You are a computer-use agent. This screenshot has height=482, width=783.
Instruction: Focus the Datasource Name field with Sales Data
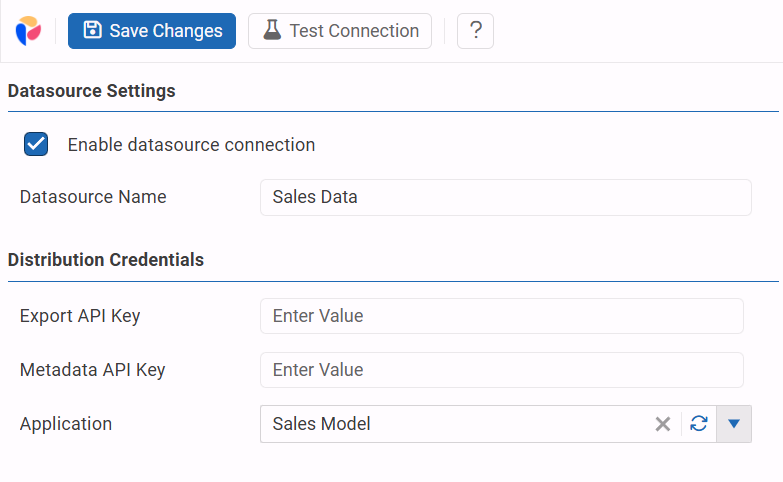click(x=505, y=197)
